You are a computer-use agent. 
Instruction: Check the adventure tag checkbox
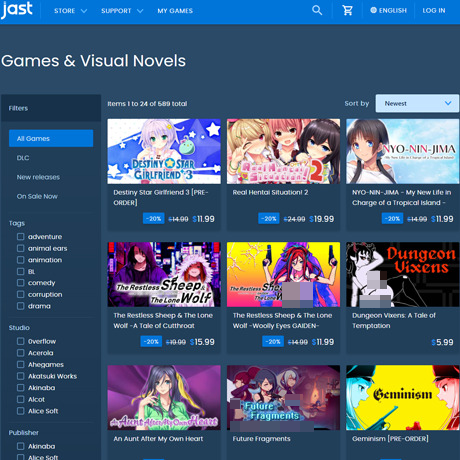coord(21,237)
